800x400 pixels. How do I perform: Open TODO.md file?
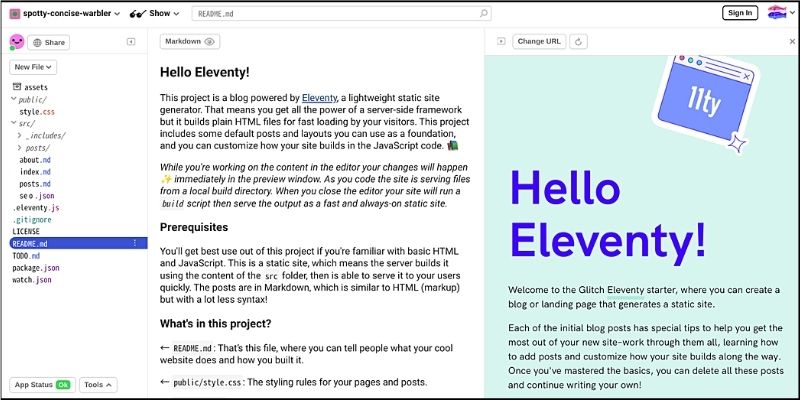(x=26, y=256)
